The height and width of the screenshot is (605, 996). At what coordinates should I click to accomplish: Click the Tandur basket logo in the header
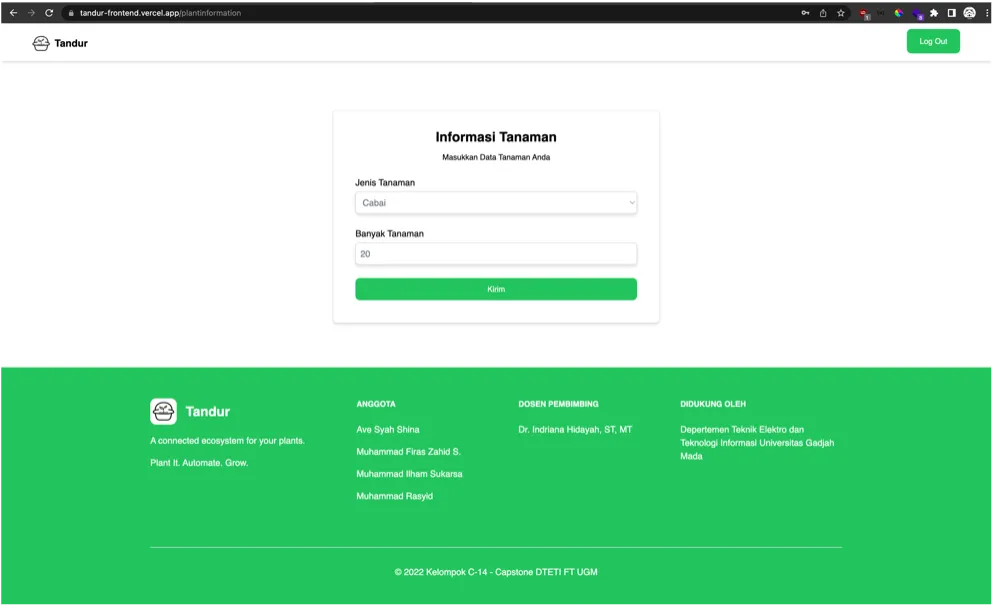point(40,43)
